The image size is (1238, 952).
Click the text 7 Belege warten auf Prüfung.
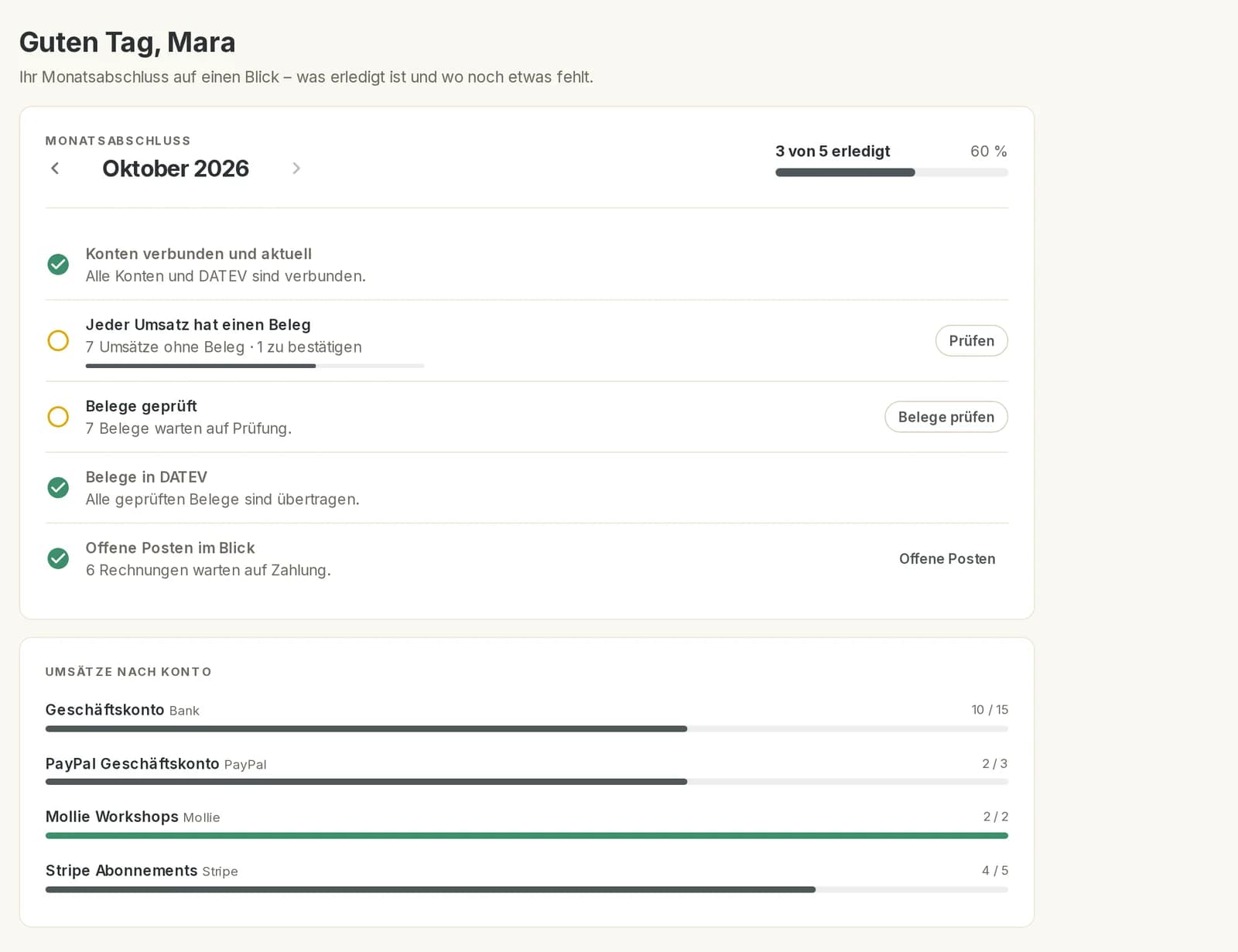pyautogui.click(x=189, y=428)
